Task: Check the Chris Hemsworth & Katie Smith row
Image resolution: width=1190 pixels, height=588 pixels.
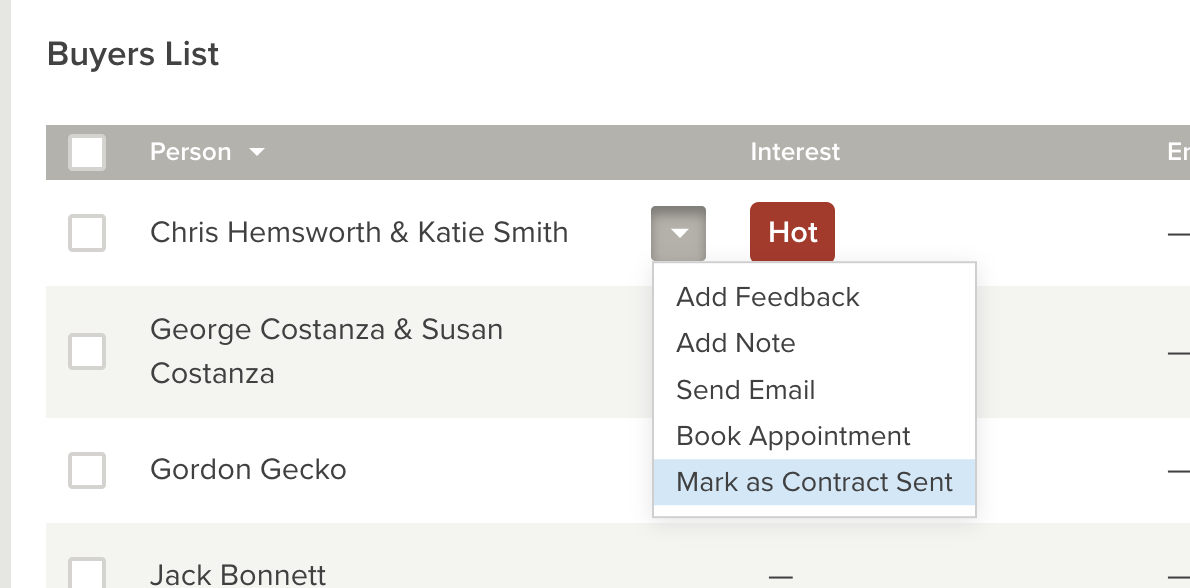Action: (87, 233)
